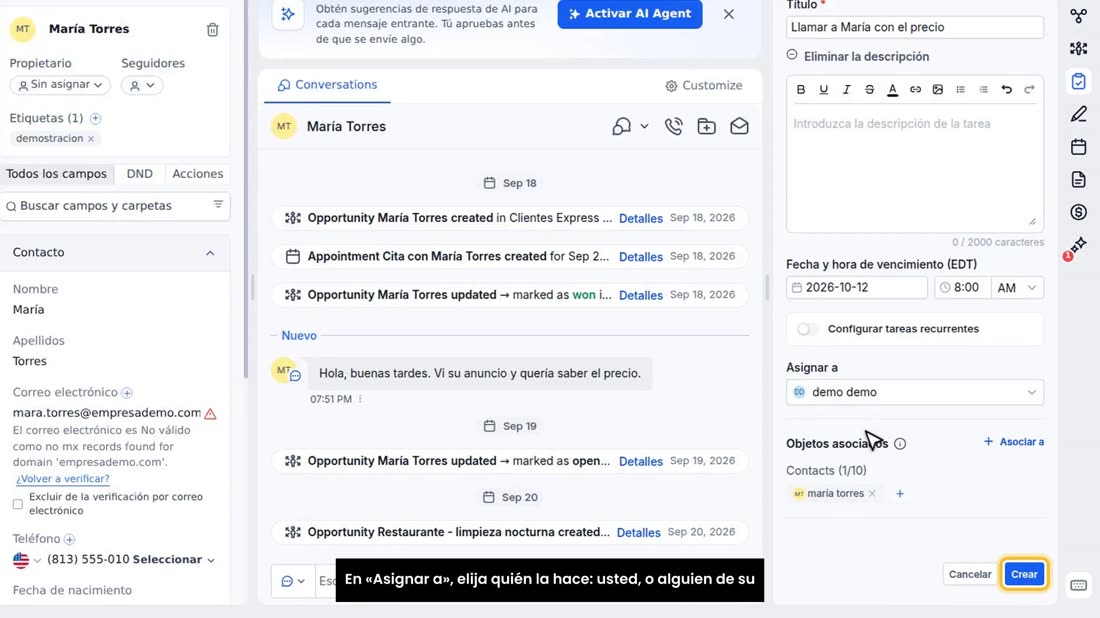Switch to the DND tab
This screenshot has height=618, width=1100.
[140, 174]
